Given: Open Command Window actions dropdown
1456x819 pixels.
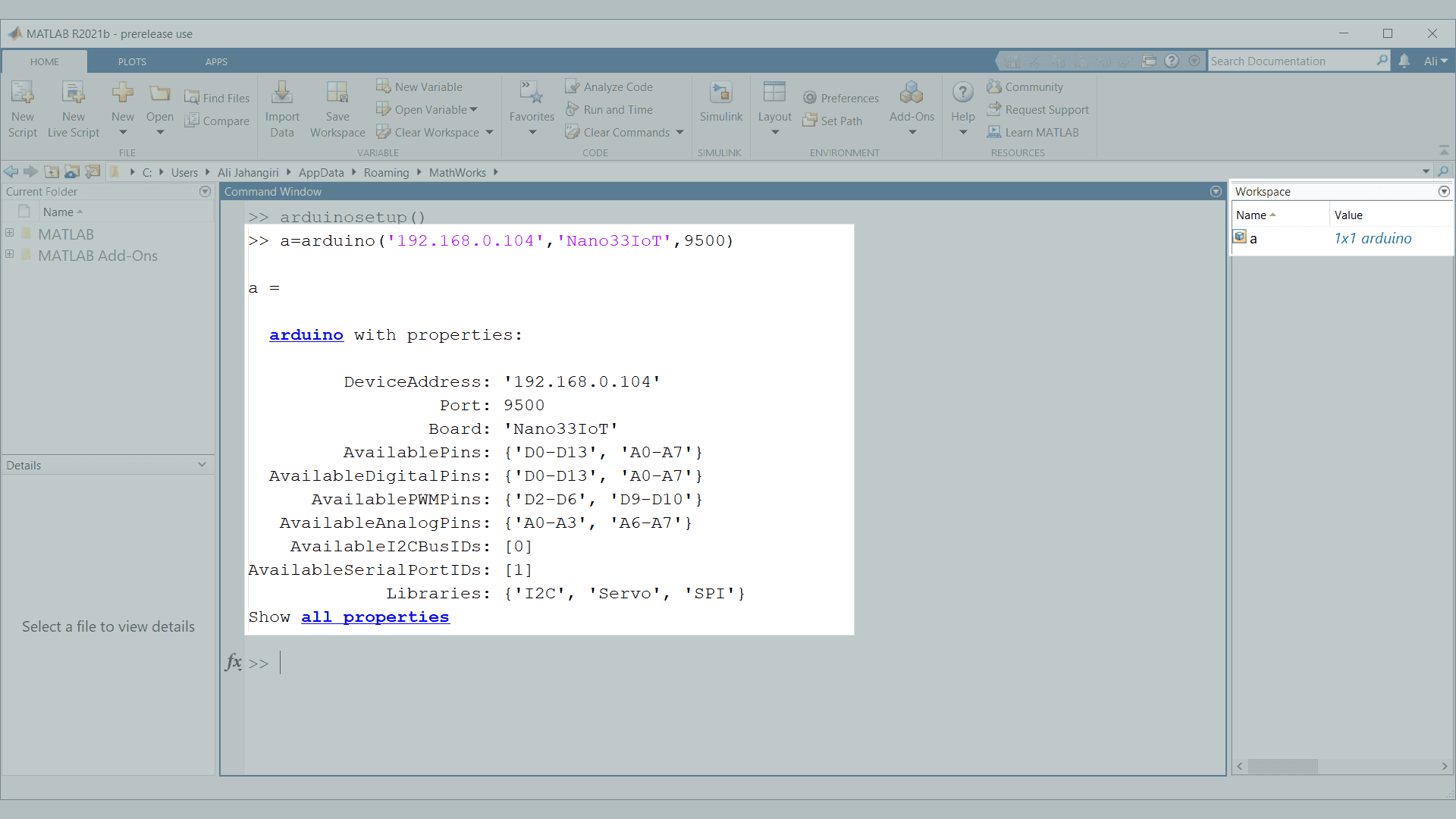Looking at the screenshot, I should point(1216,192).
